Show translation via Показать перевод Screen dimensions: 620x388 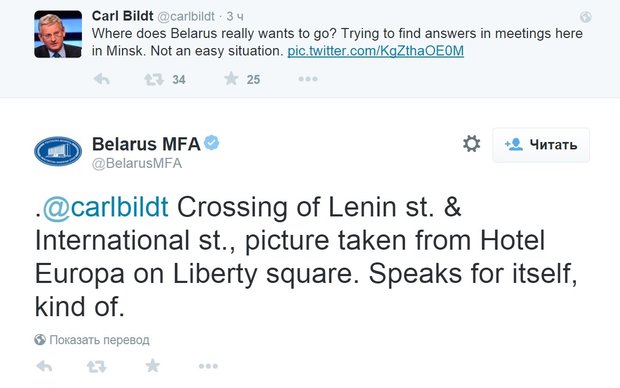(x=92, y=340)
